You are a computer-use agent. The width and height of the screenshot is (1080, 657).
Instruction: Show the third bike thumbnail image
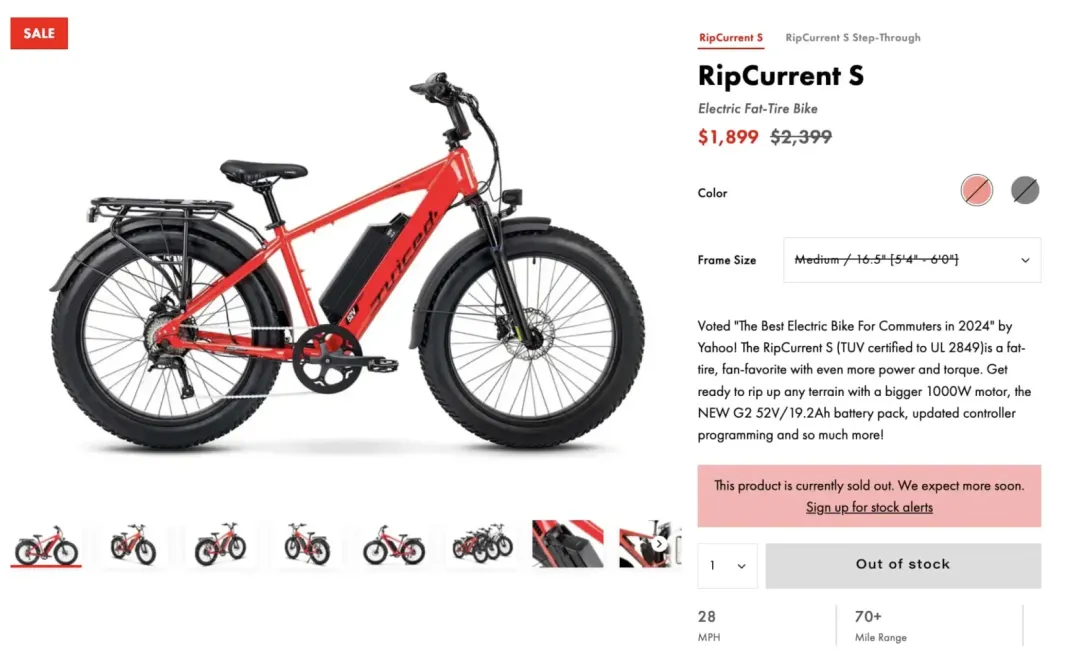pos(221,545)
